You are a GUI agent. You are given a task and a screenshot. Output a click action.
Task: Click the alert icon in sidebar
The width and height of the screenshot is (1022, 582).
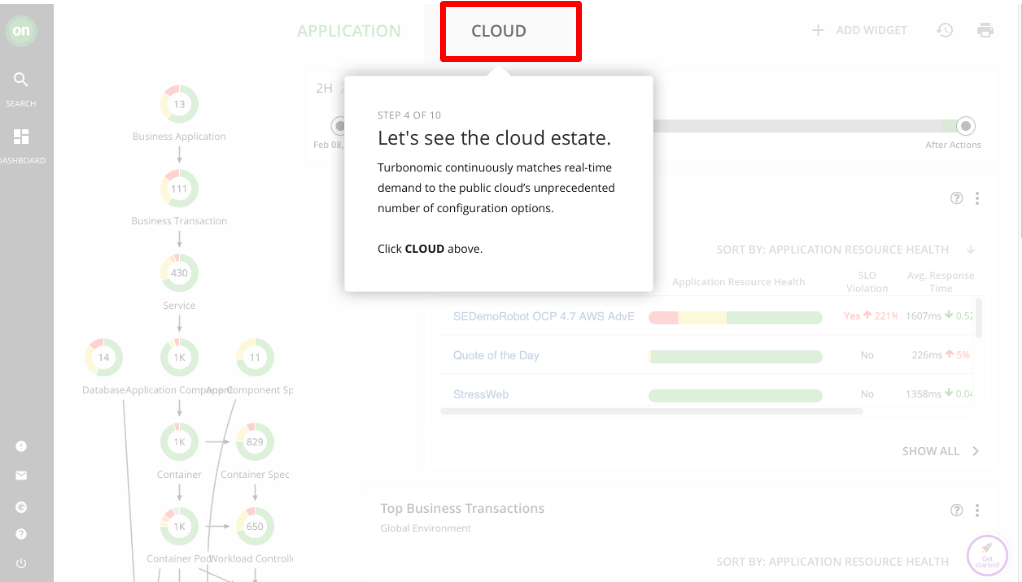(21, 446)
